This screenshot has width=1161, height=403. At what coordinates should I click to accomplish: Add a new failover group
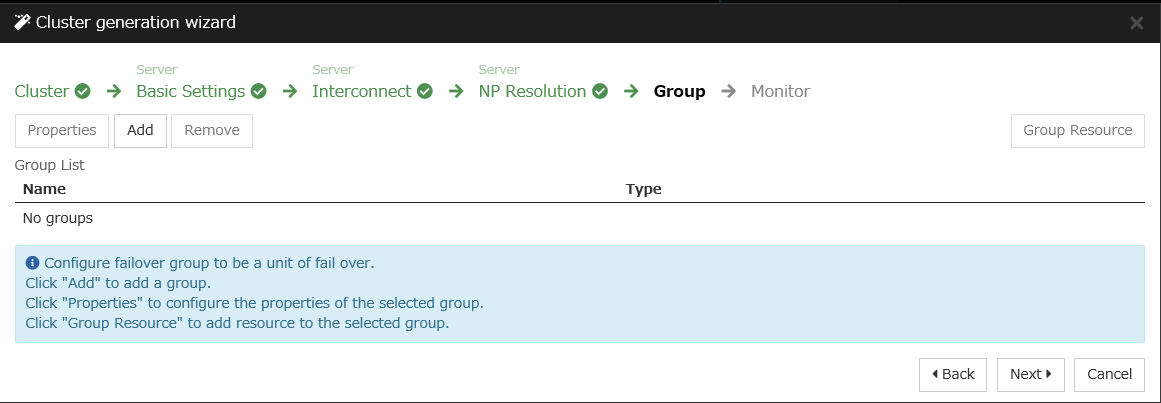(140, 130)
